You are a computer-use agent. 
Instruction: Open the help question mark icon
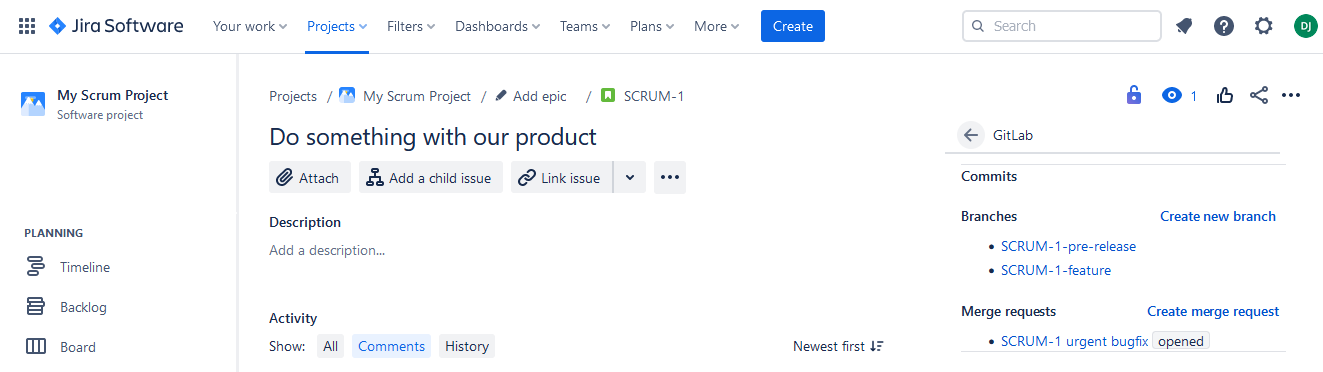point(1224,26)
